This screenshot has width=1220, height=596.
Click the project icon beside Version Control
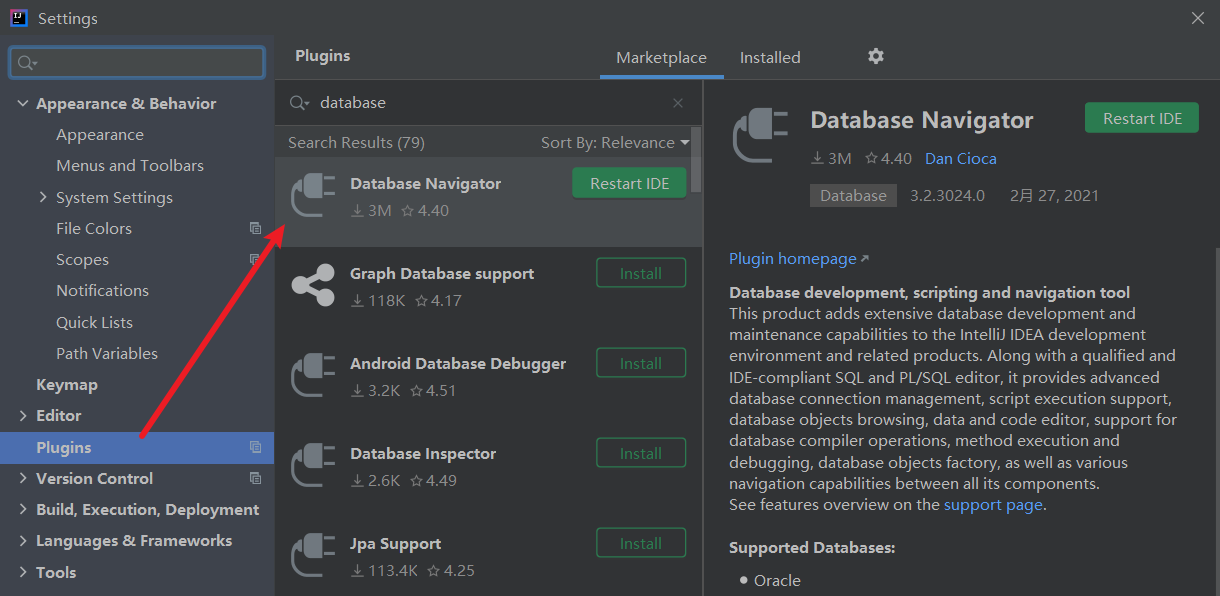[x=255, y=478]
